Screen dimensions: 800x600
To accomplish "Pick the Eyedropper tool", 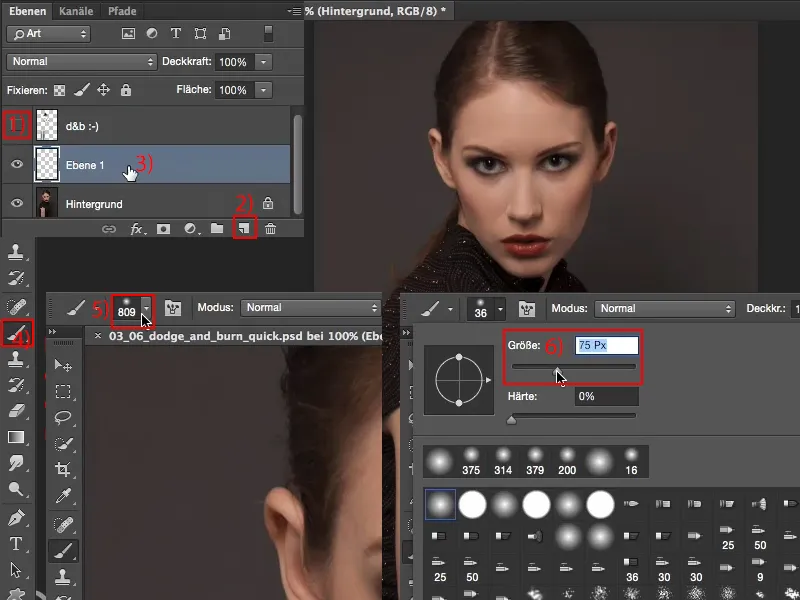I will [63, 495].
